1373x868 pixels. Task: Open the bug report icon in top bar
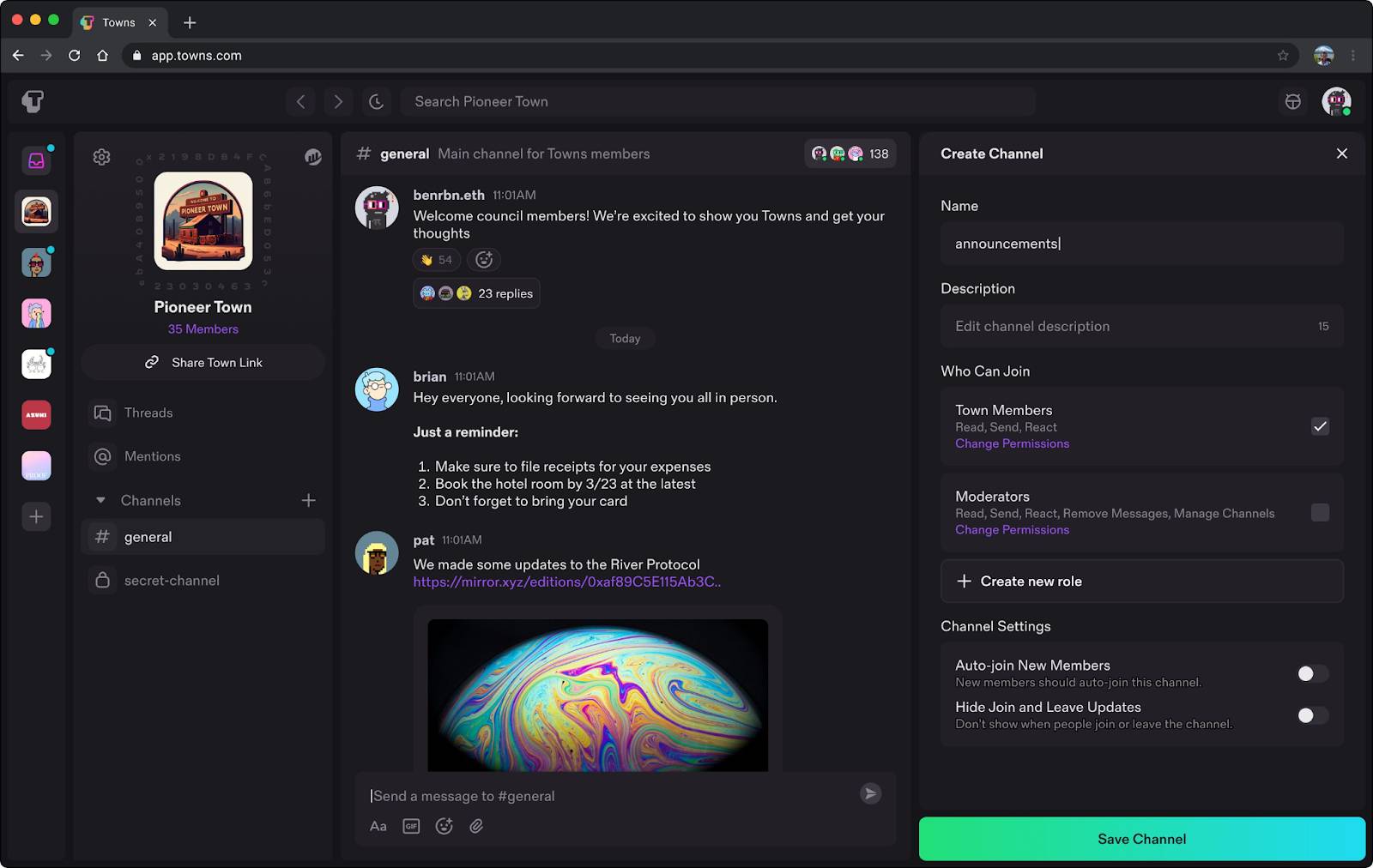pos(1292,101)
